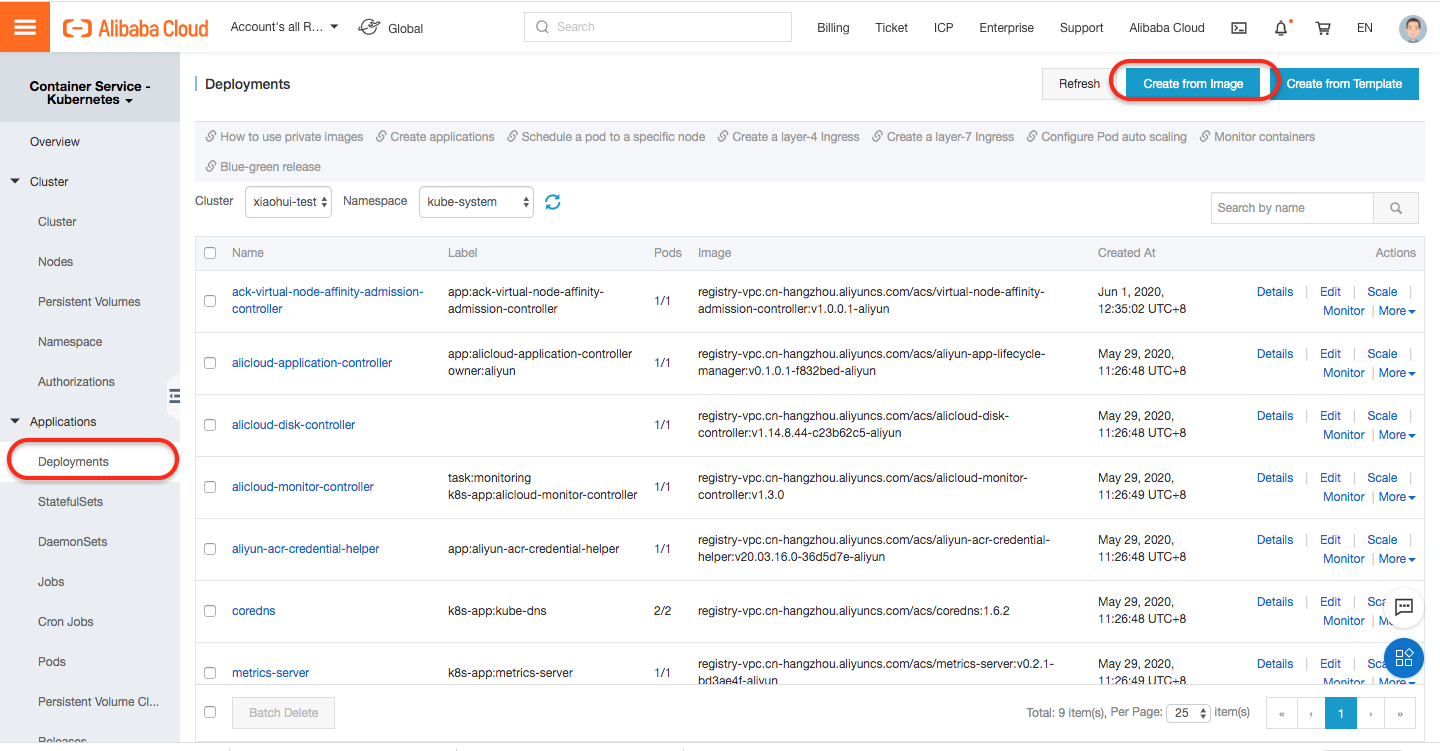Check the alicloud-disk-controller row checkbox
1440x751 pixels.
point(210,425)
